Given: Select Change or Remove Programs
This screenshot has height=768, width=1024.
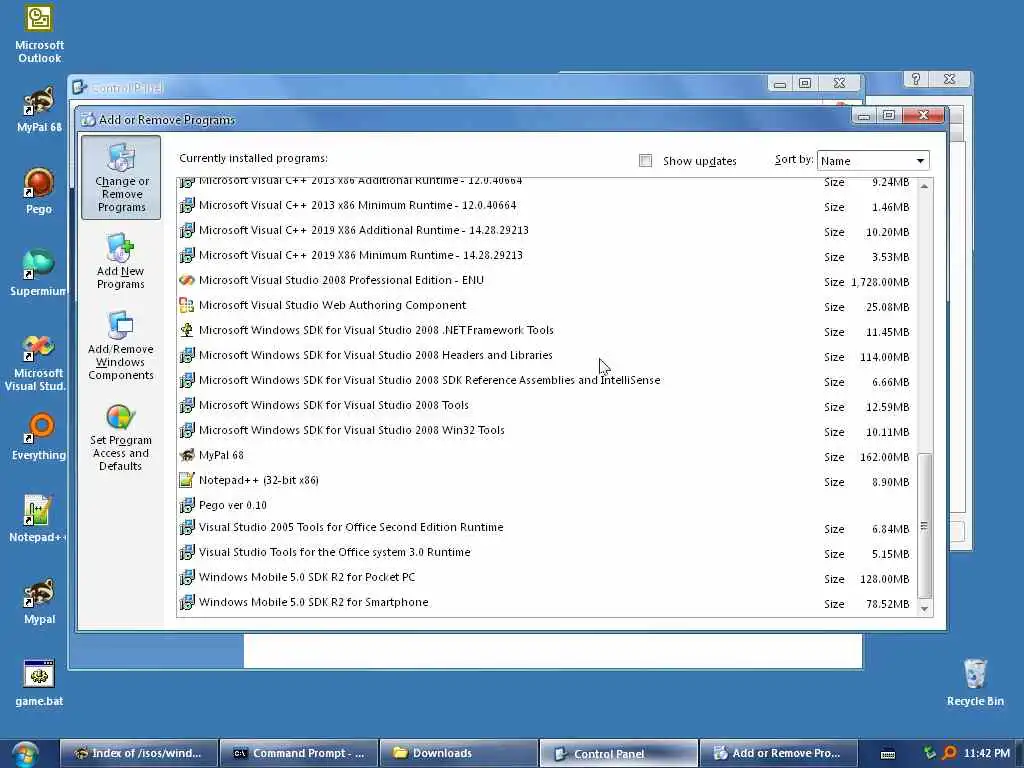Looking at the screenshot, I should (x=121, y=178).
